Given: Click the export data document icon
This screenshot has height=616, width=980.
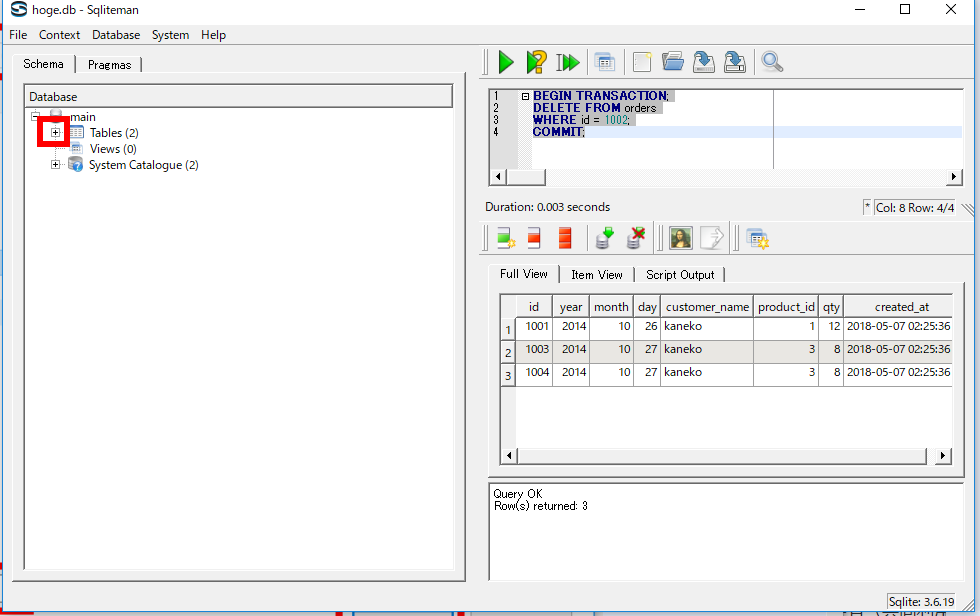Looking at the screenshot, I should pyautogui.click(x=712, y=238).
